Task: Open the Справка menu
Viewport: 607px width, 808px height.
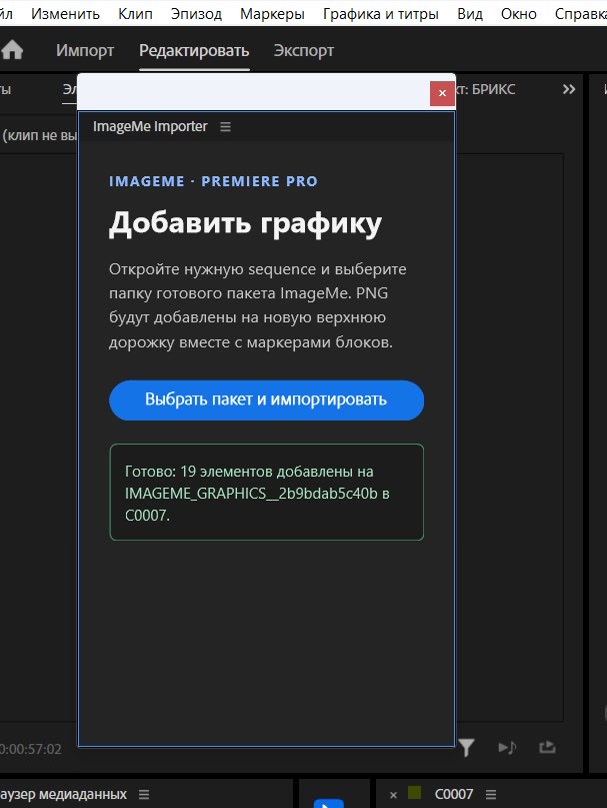Action: point(581,13)
